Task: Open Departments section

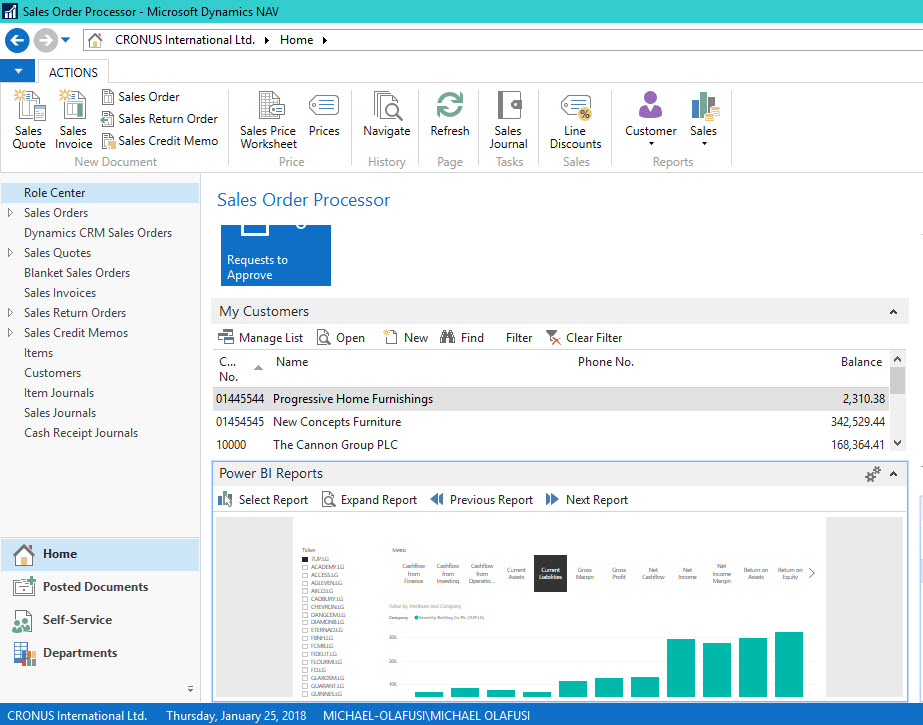Action: [100, 653]
